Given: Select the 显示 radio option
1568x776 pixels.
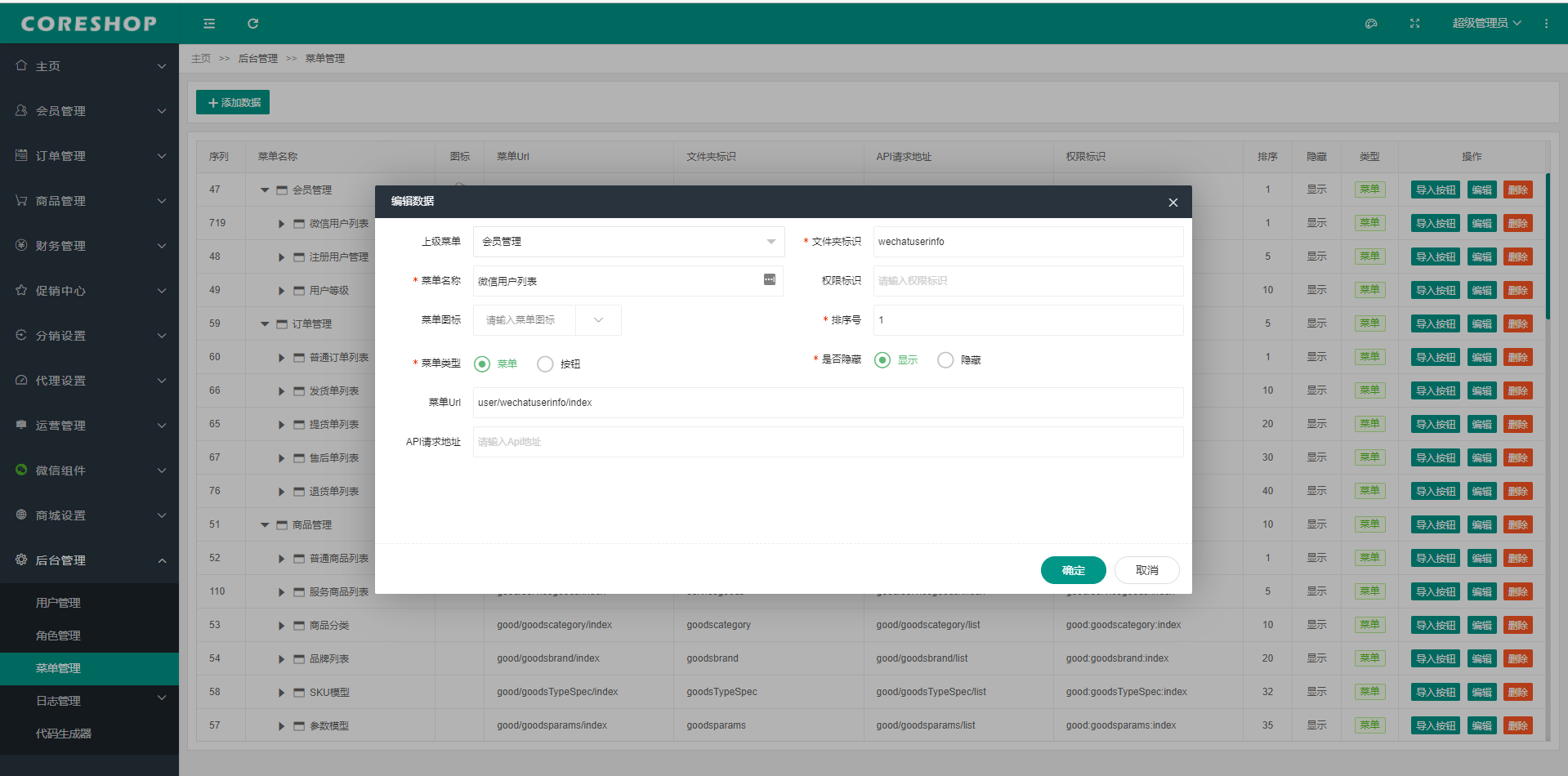Looking at the screenshot, I should coord(882,360).
